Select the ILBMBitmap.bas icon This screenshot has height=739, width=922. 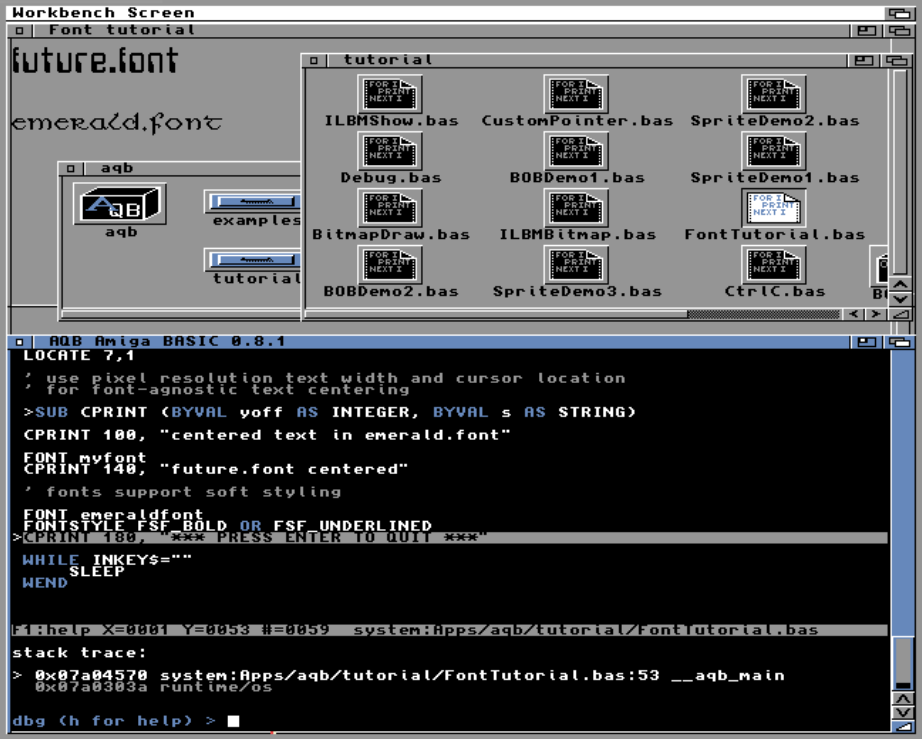(x=576, y=208)
